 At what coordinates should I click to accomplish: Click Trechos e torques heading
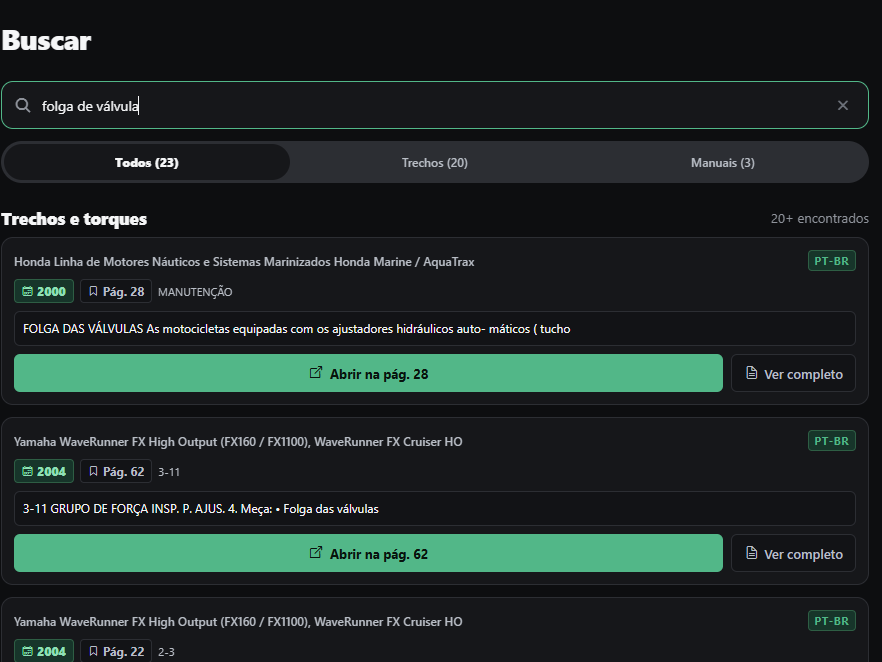(74, 219)
